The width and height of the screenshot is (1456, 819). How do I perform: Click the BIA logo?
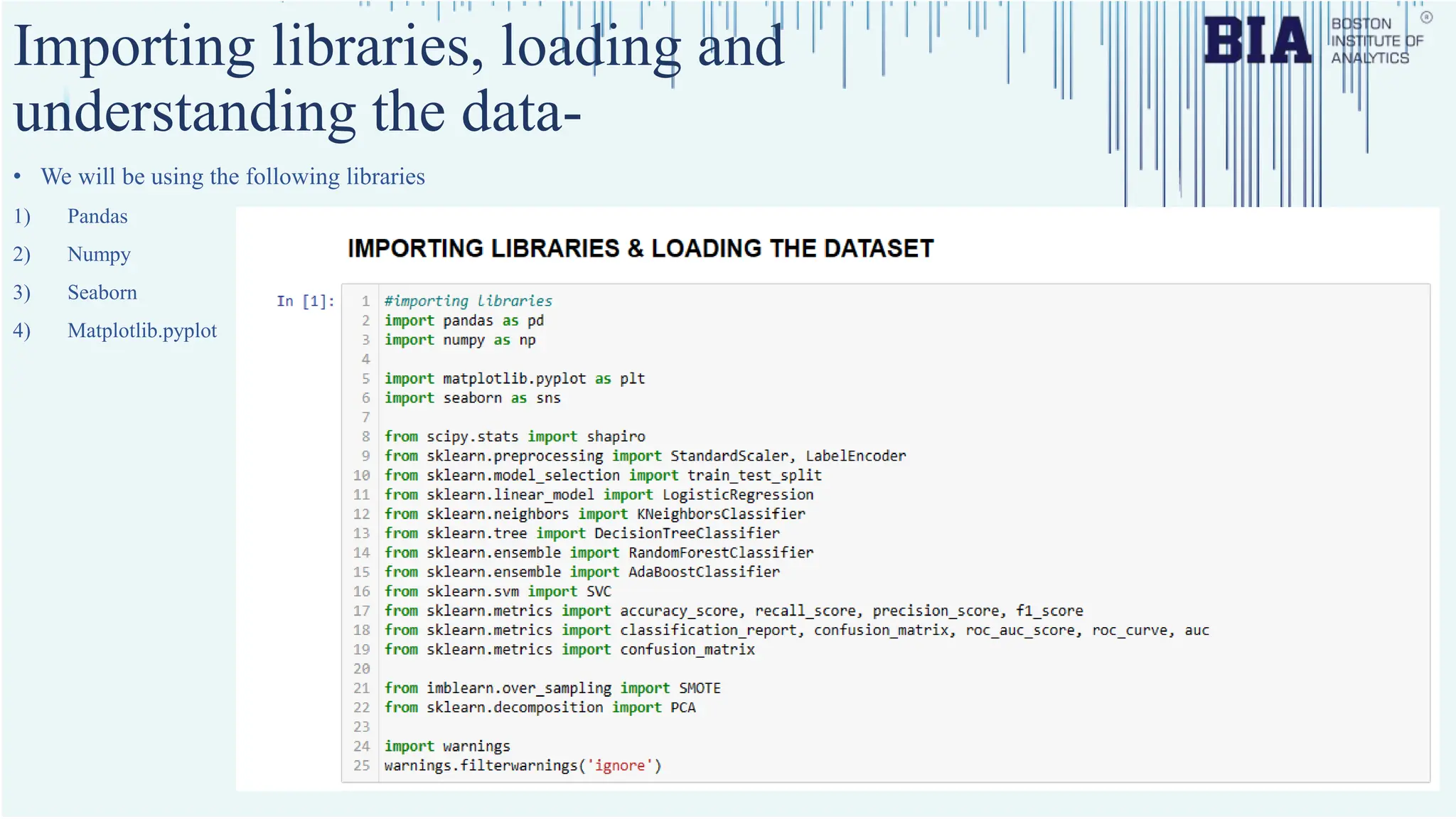point(1257,41)
